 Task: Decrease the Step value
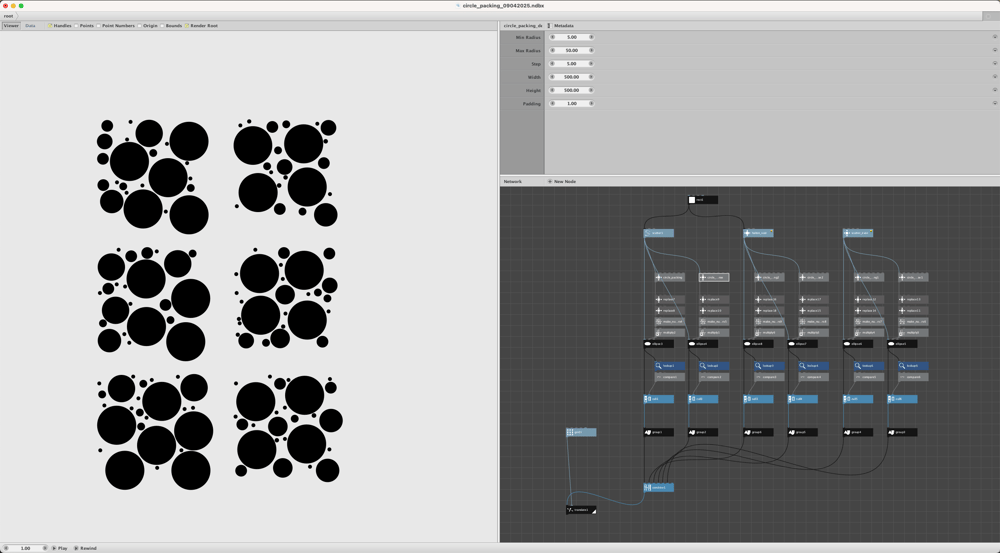(552, 64)
